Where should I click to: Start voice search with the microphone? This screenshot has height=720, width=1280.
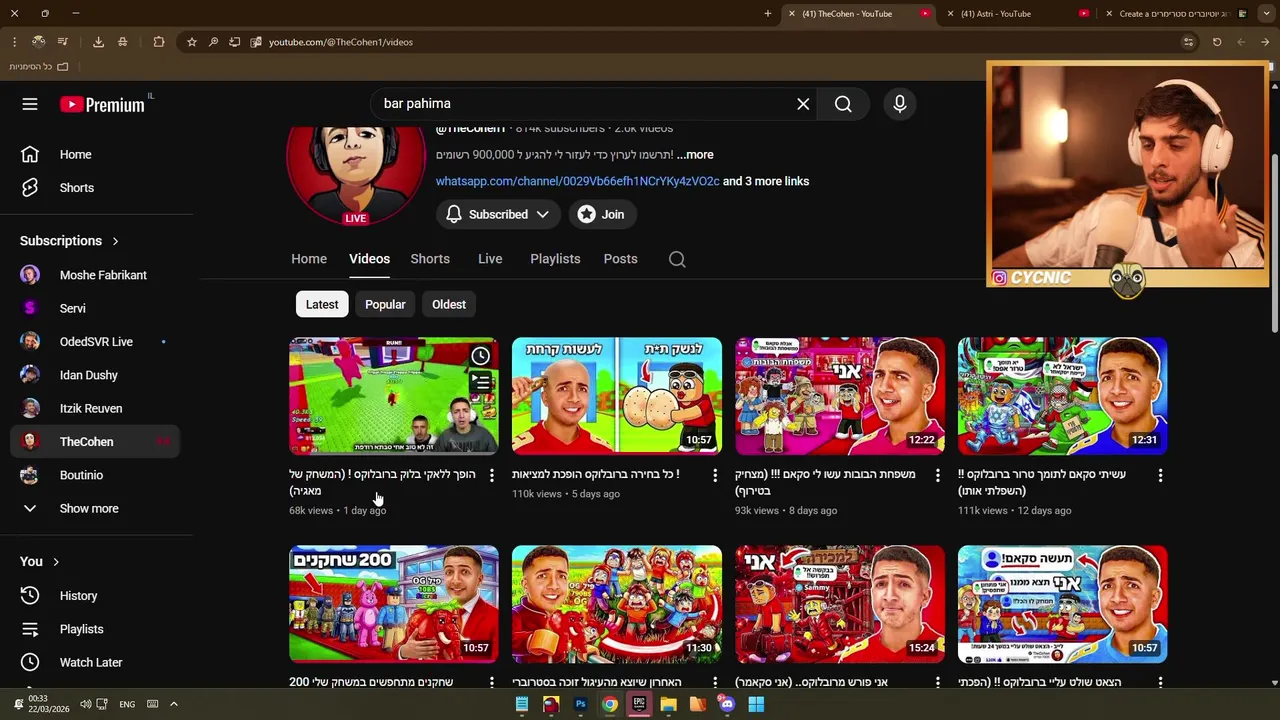click(x=900, y=104)
